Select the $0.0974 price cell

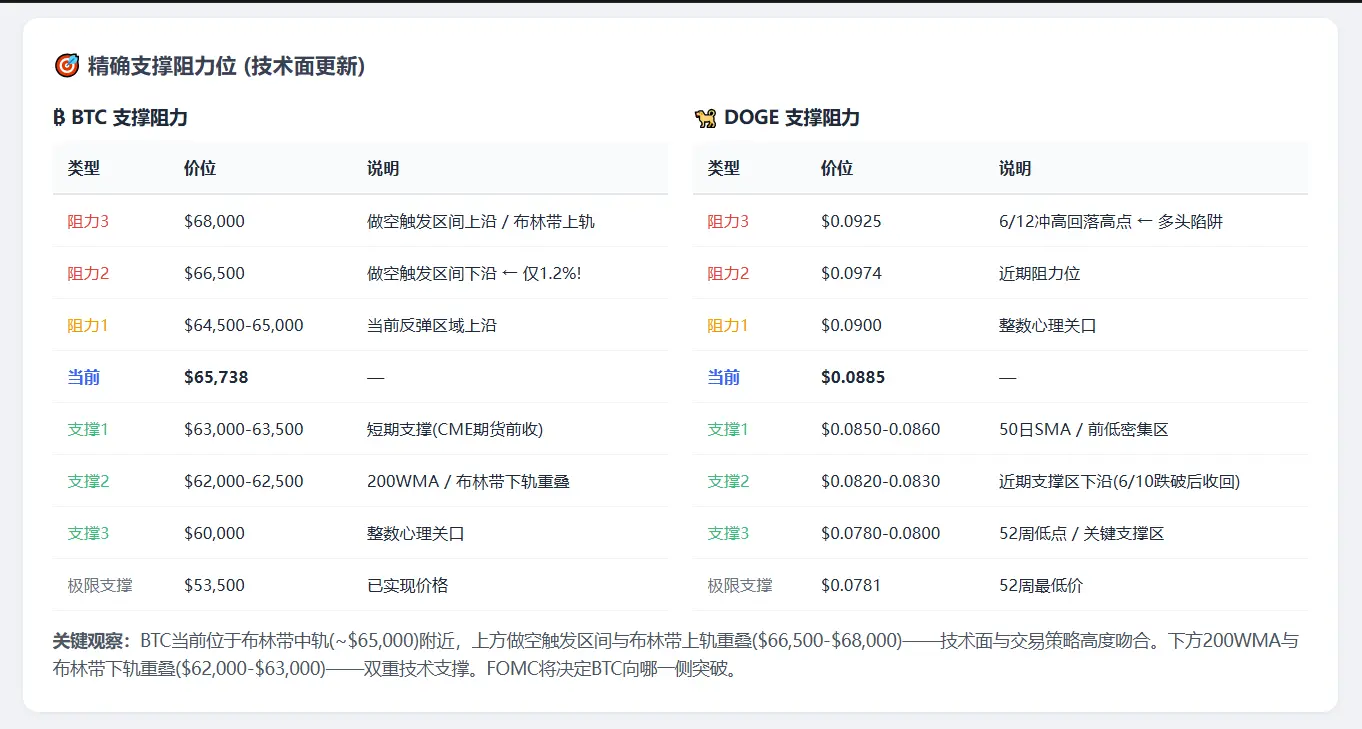tap(851, 273)
